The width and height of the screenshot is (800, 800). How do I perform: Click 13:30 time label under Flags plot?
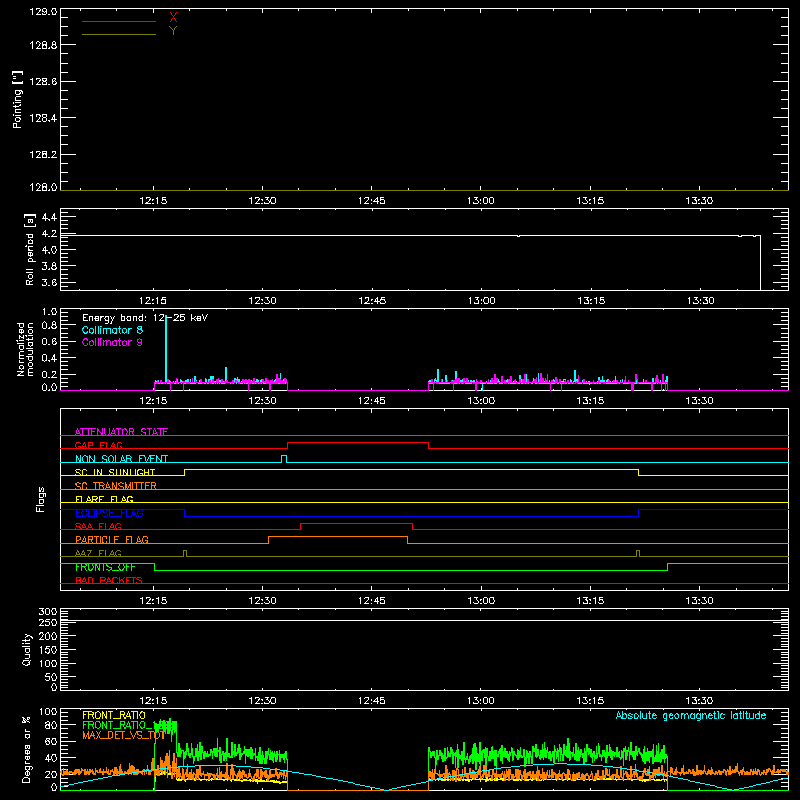click(x=699, y=601)
